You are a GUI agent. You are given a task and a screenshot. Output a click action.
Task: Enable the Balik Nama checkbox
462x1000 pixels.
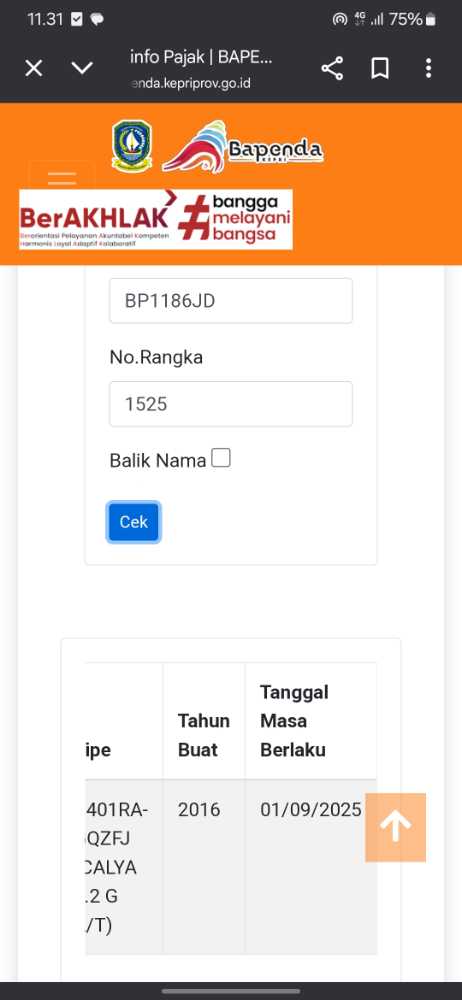click(x=221, y=458)
